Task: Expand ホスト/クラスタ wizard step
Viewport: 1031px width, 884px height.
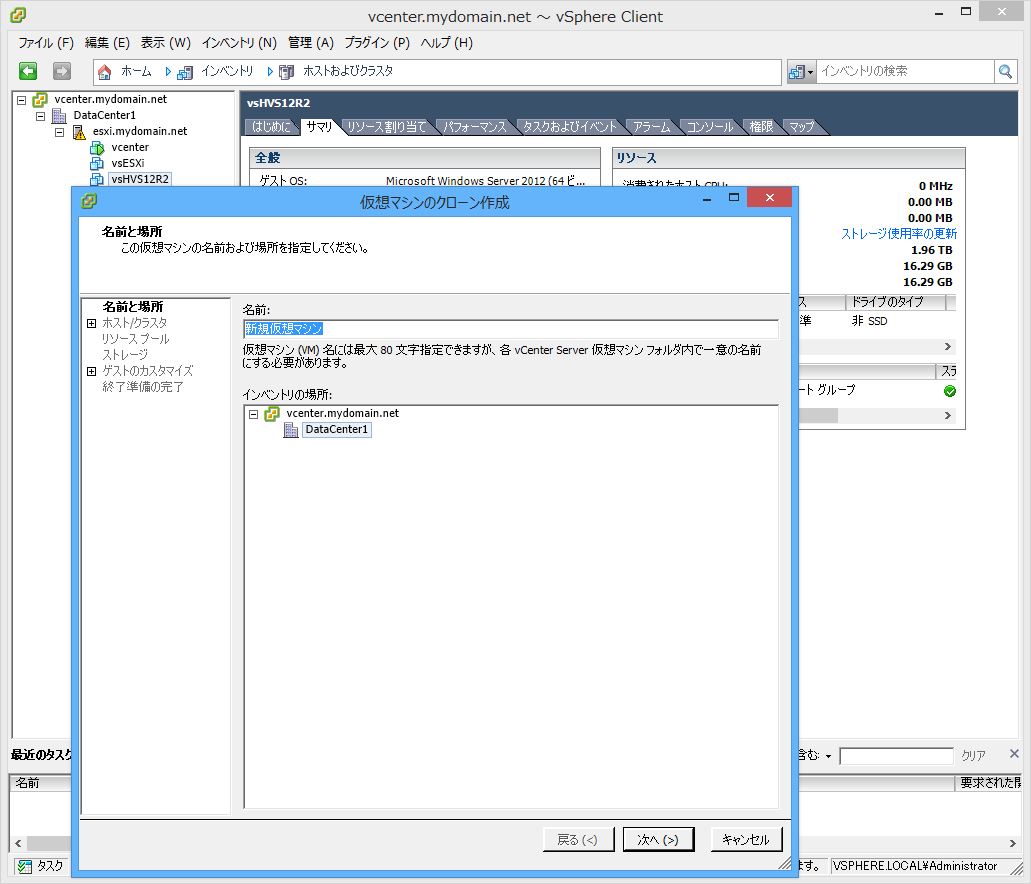Action: 91,323
